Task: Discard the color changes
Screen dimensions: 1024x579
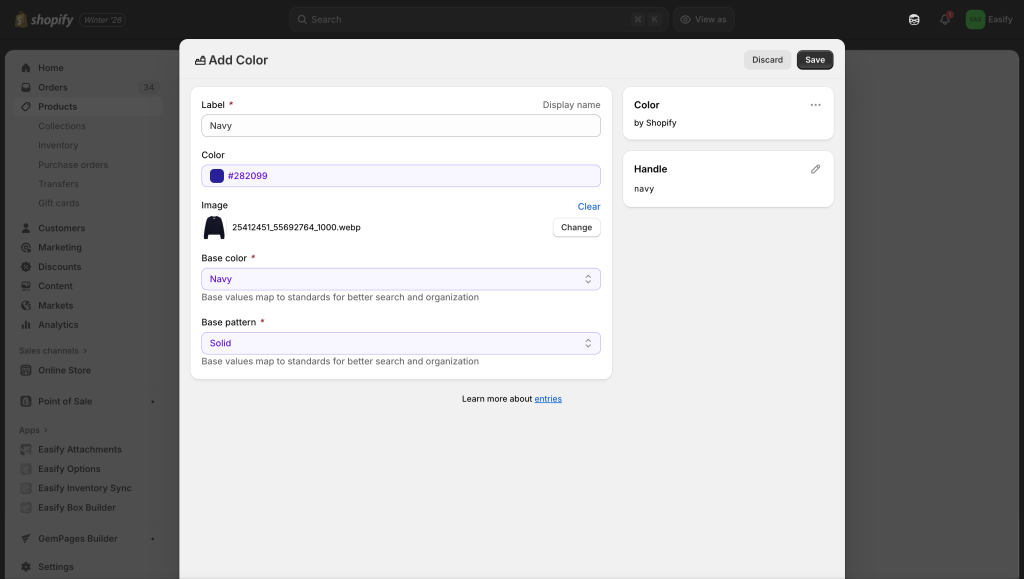Action: coord(767,60)
